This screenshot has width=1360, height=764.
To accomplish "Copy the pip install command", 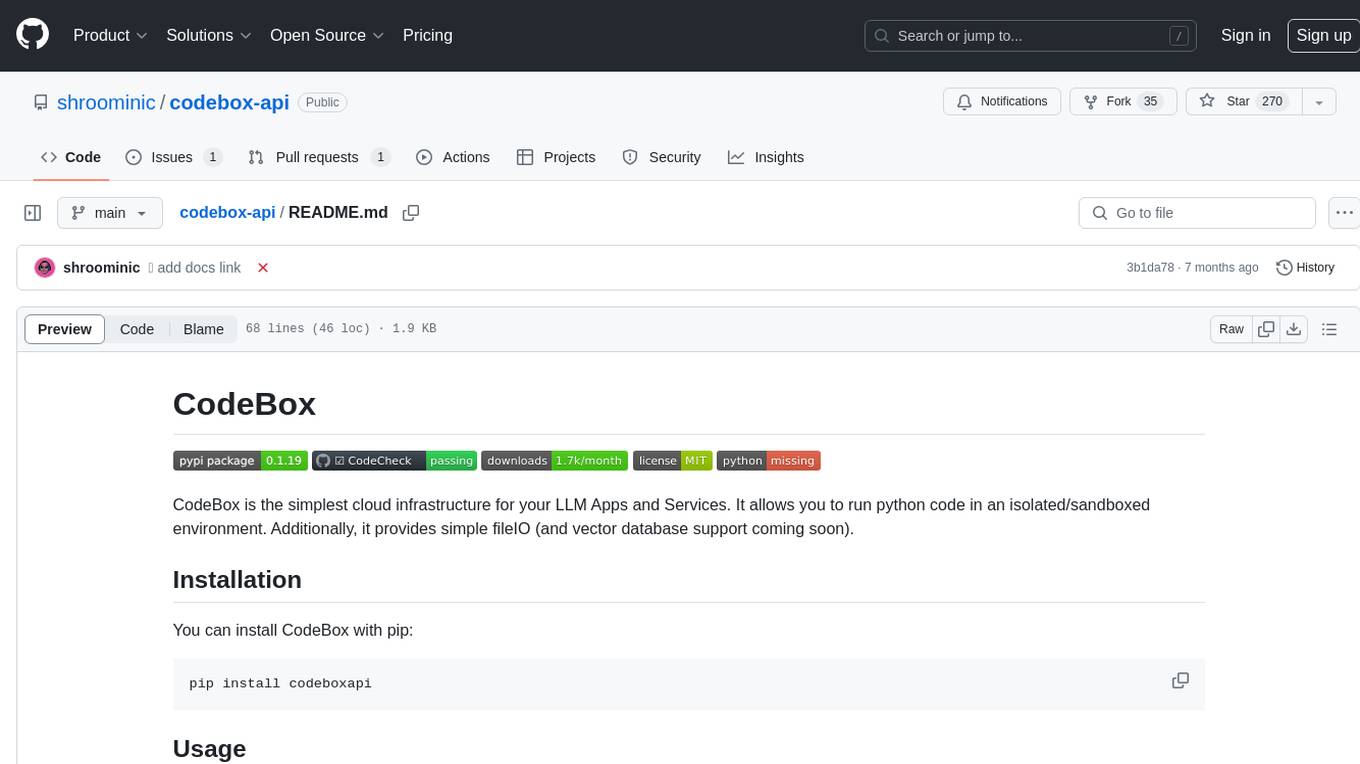I will pyautogui.click(x=1180, y=681).
